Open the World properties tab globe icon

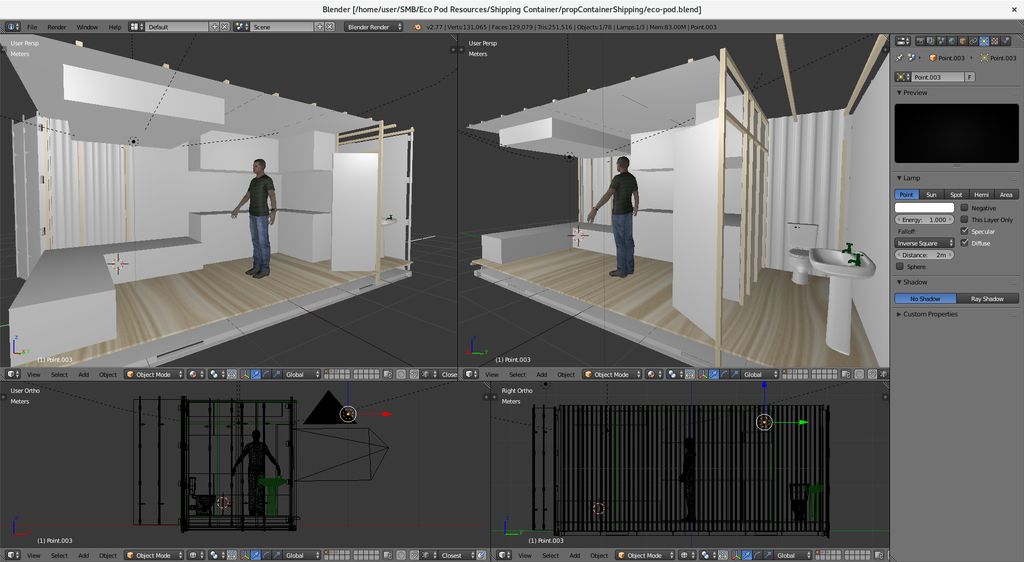pos(952,41)
